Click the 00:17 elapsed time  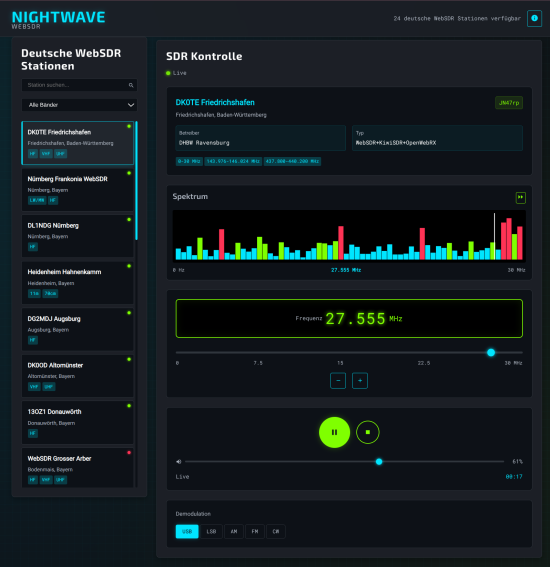(x=514, y=477)
